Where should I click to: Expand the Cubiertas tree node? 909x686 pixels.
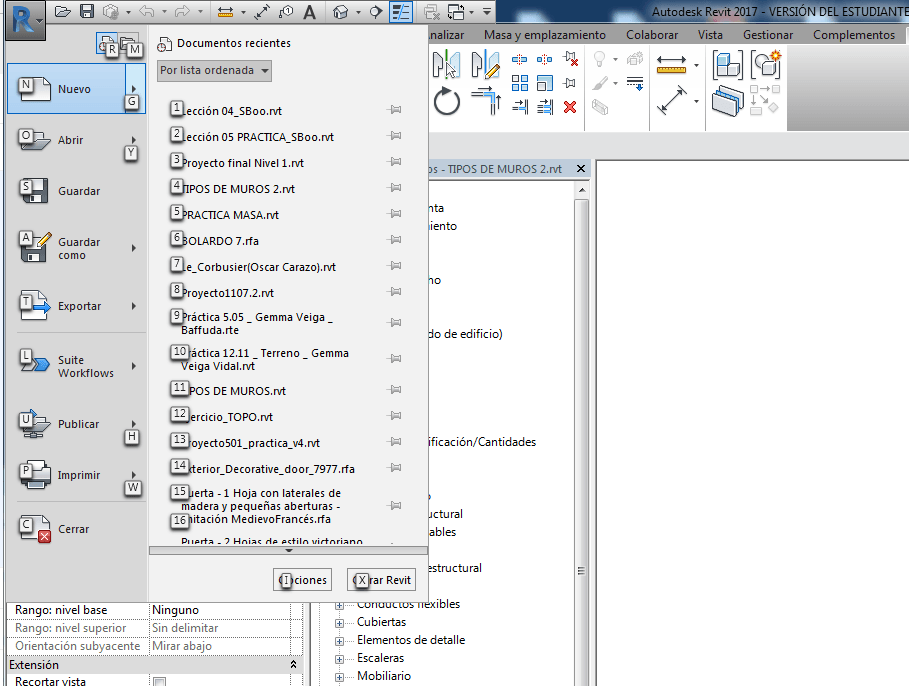click(x=340, y=623)
